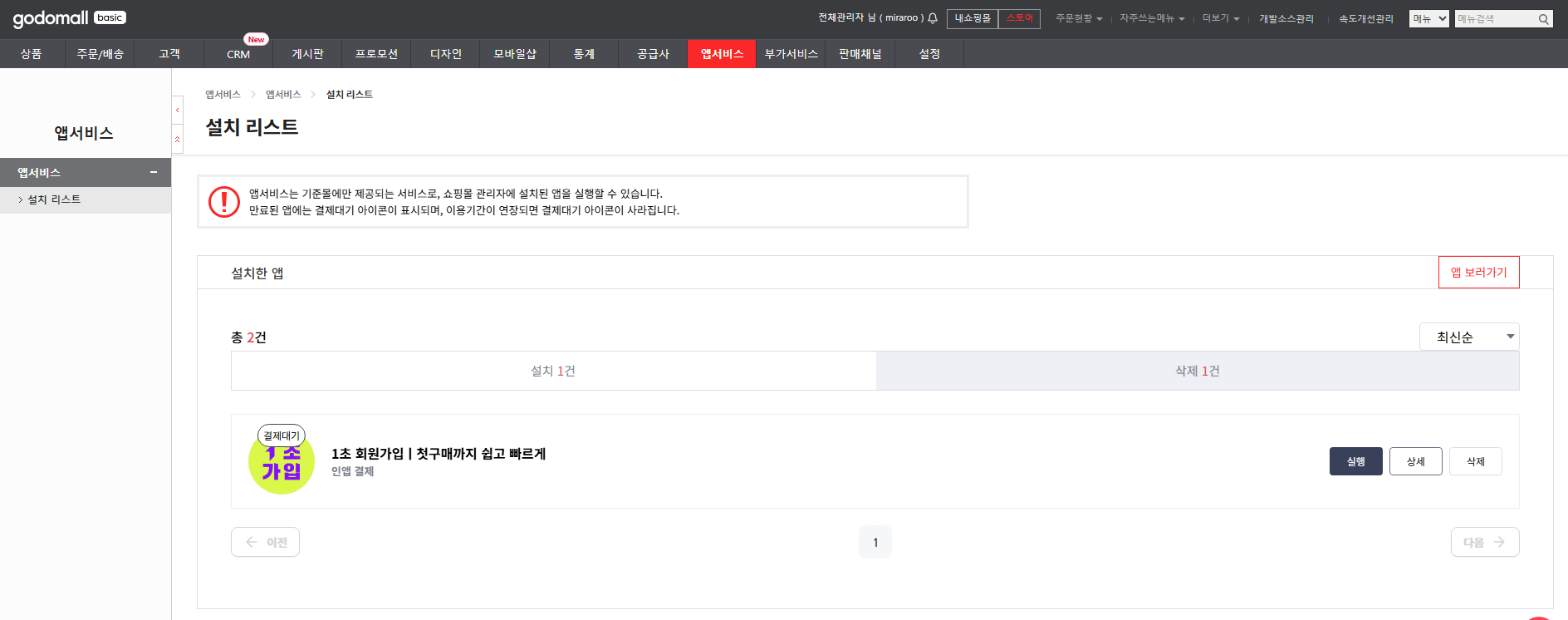Click the 전체관리자 님 (miraroo) account text
The width and height of the screenshot is (1568, 620).
click(871, 17)
